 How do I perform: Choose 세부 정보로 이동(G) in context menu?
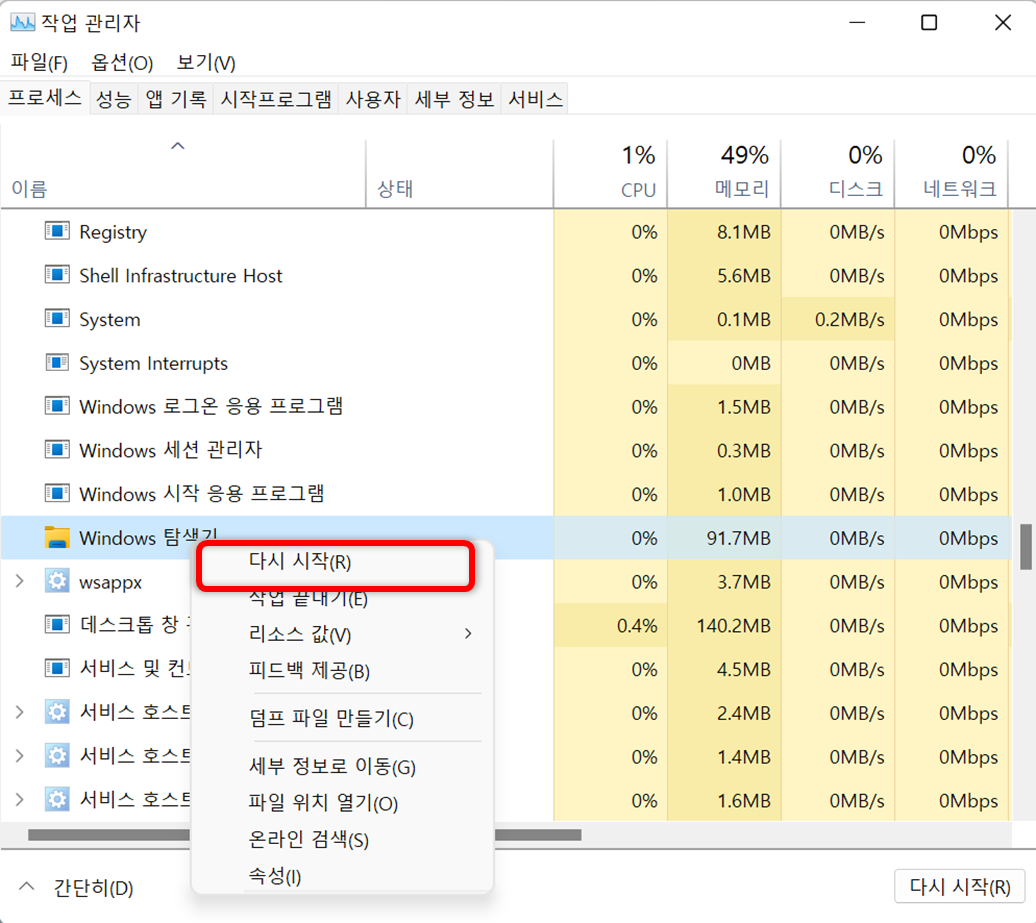342,767
